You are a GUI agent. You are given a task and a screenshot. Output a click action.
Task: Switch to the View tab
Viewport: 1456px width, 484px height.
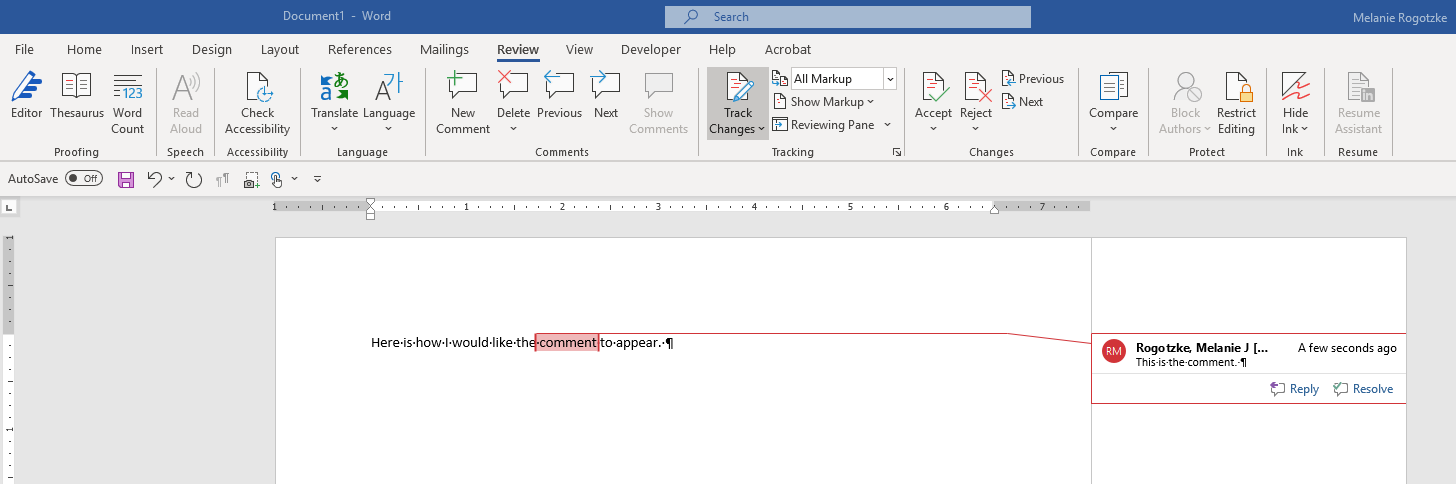(579, 49)
